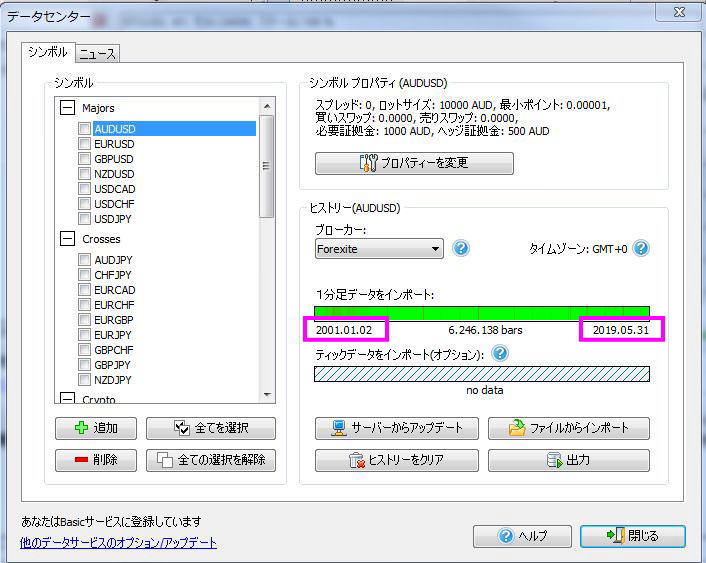Collapse the Majors group
Screen dimensions: 706x563
(x=67, y=108)
